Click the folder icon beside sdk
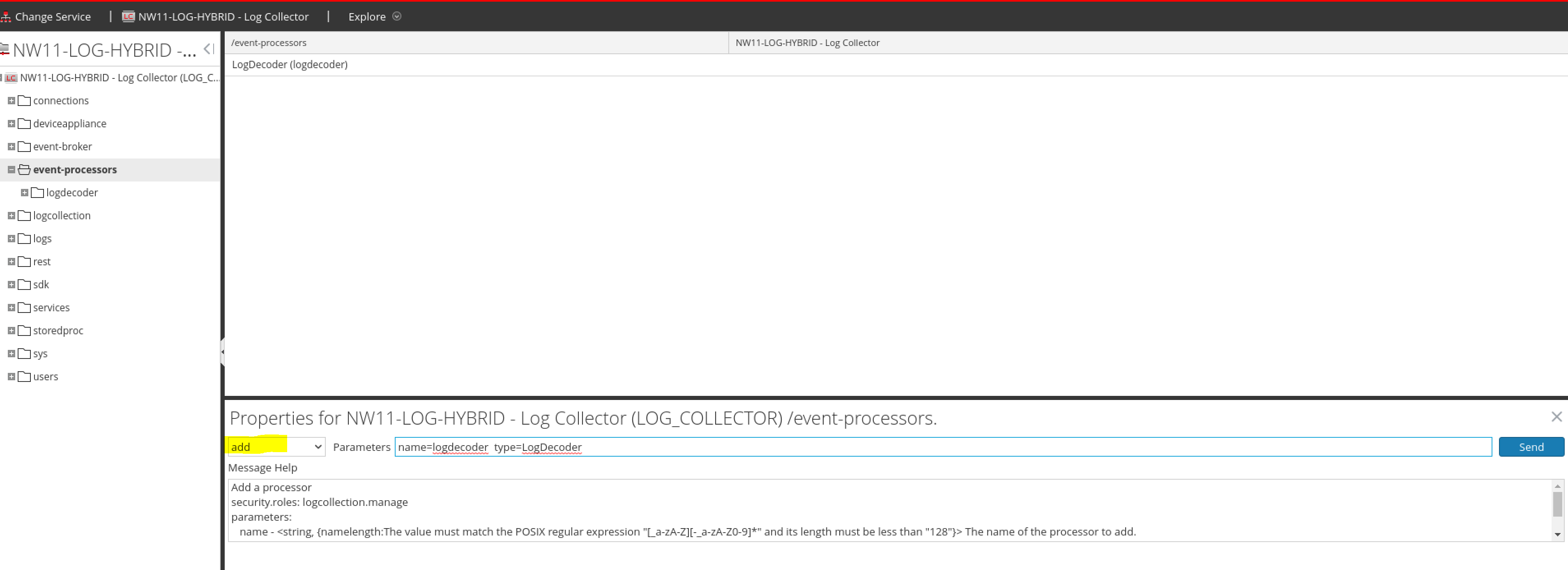Image resolution: width=1568 pixels, height=570 pixels. [24, 284]
